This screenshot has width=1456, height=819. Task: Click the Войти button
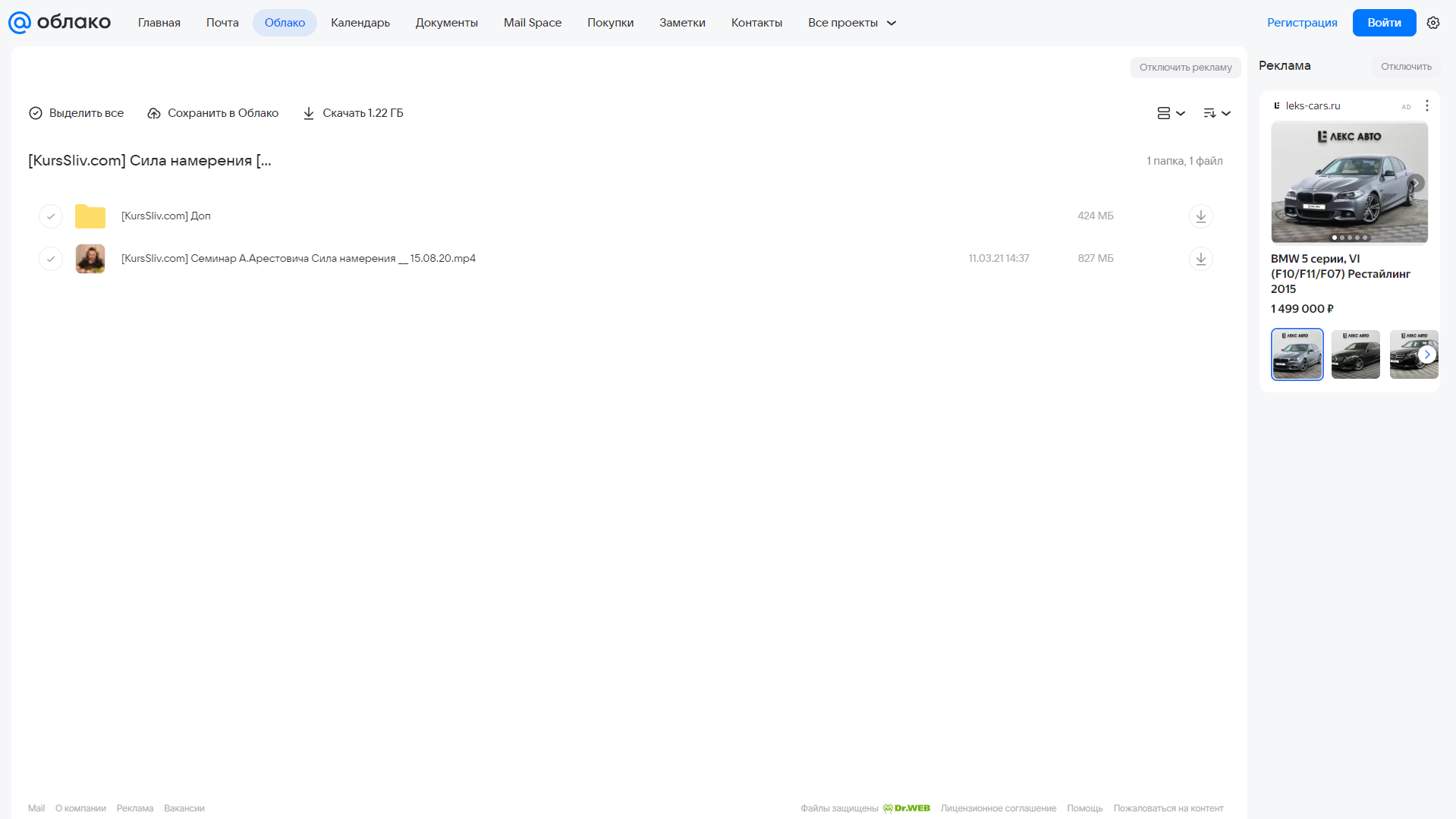click(1384, 23)
